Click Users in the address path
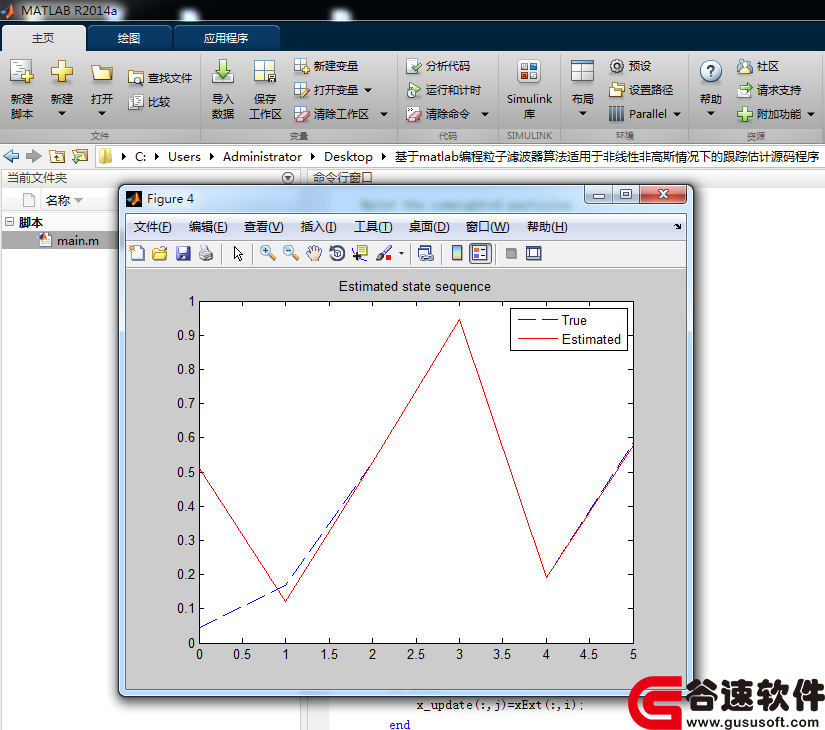 184,156
